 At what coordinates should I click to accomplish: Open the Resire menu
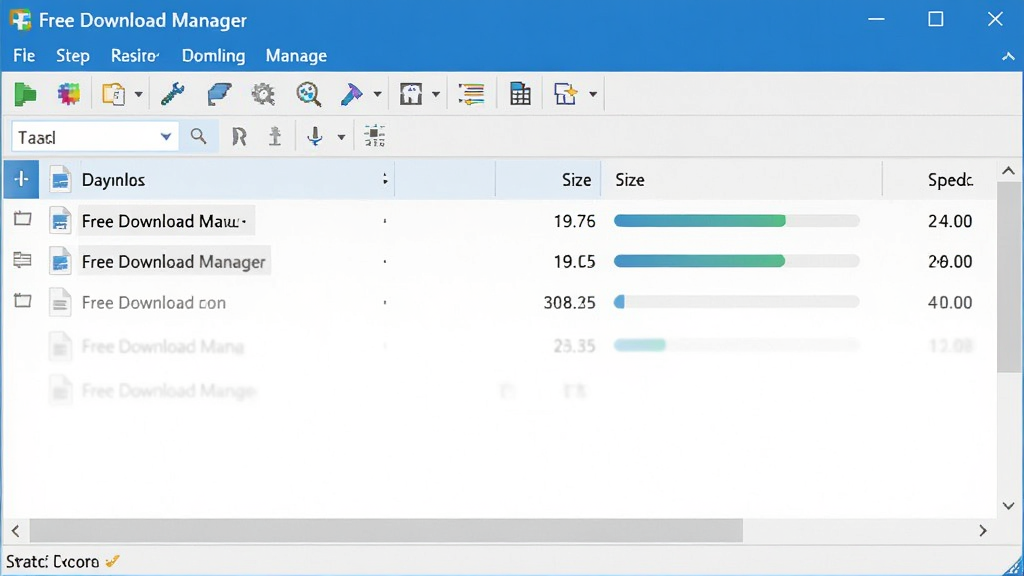pos(135,56)
